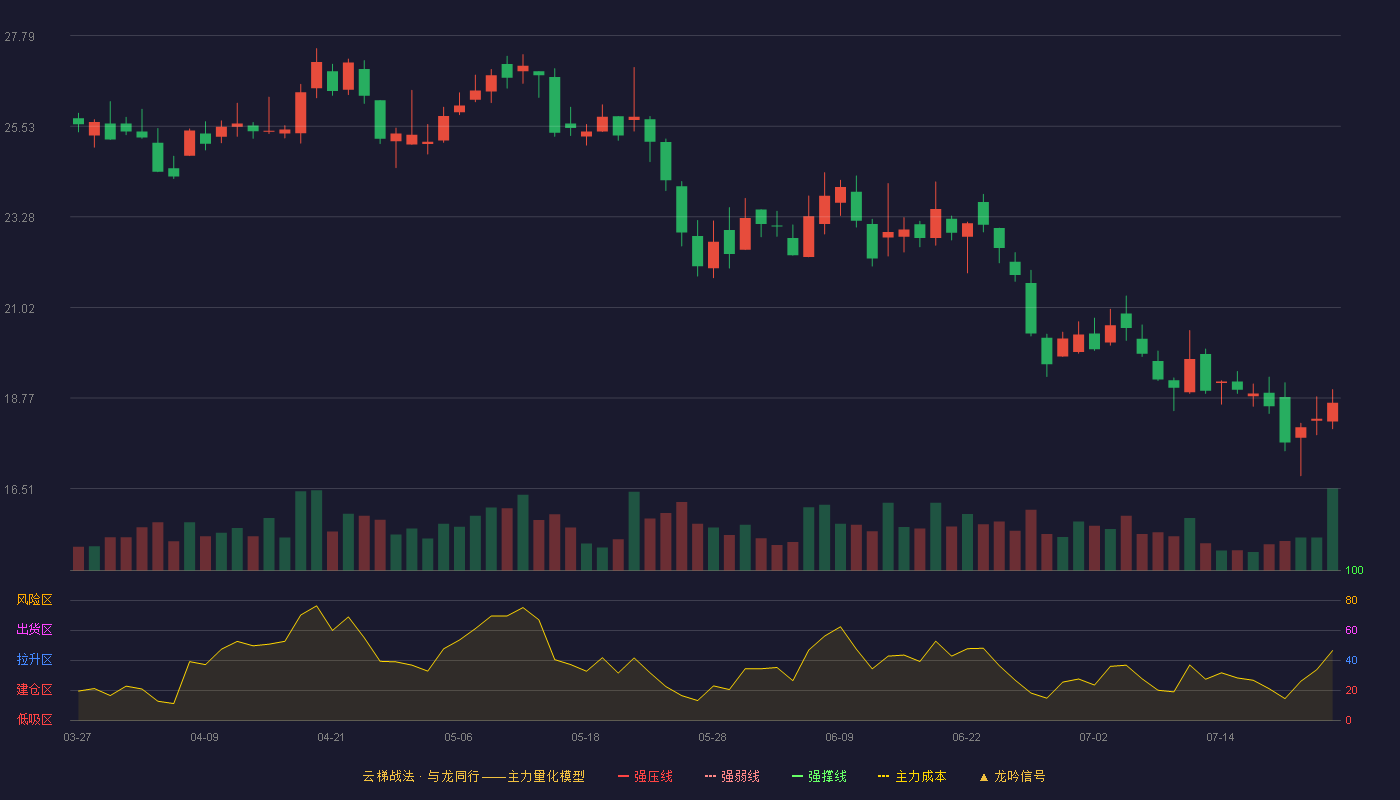Click the 低吸区 zone label
1400x800 pixels.
coord(34,720)
